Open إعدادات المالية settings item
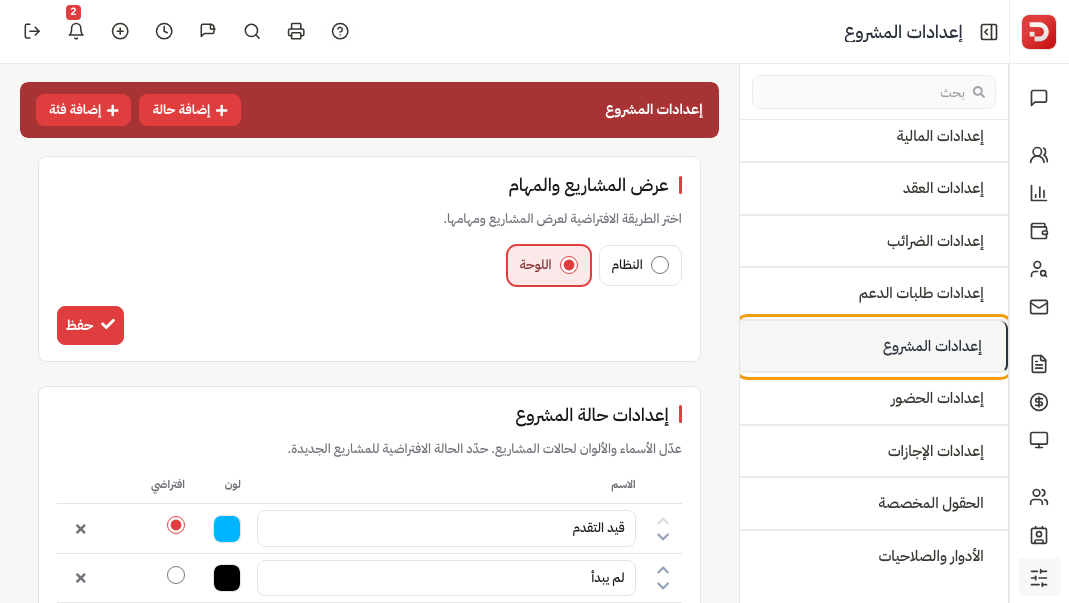 coord(873,136)
